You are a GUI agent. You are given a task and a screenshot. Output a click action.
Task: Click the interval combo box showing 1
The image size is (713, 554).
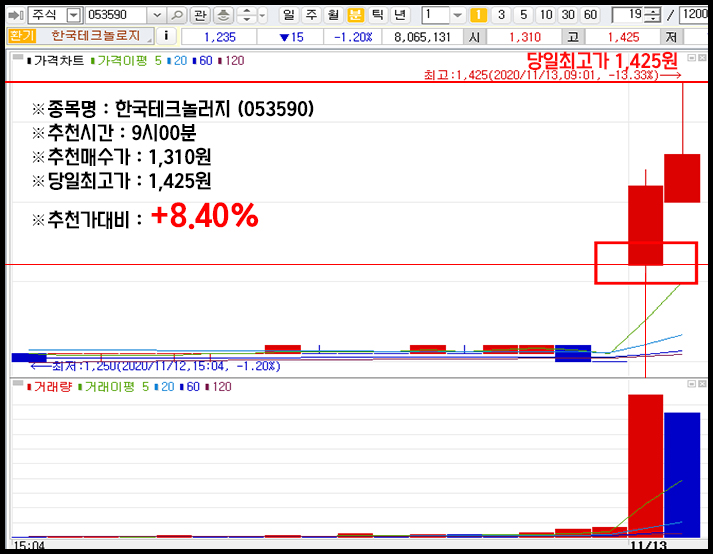coord(436,15)
